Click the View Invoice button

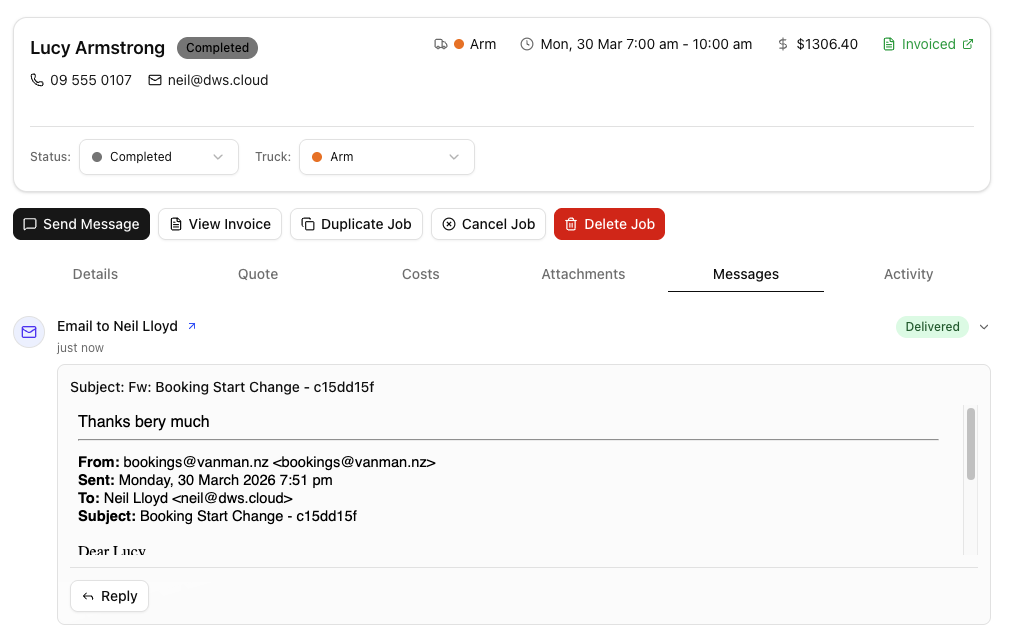[220, 224]
